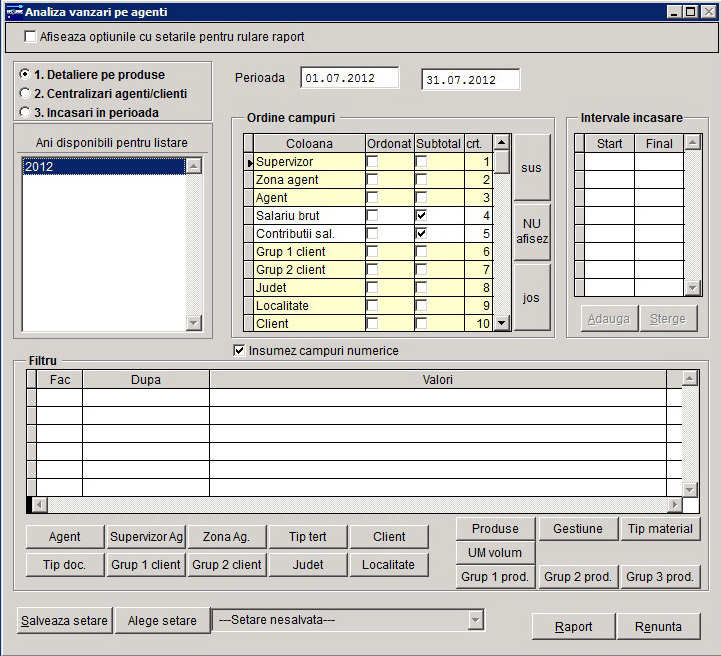Click up arrow of years list scrollbar
The image size is (721, 656).
coord(194,166)
